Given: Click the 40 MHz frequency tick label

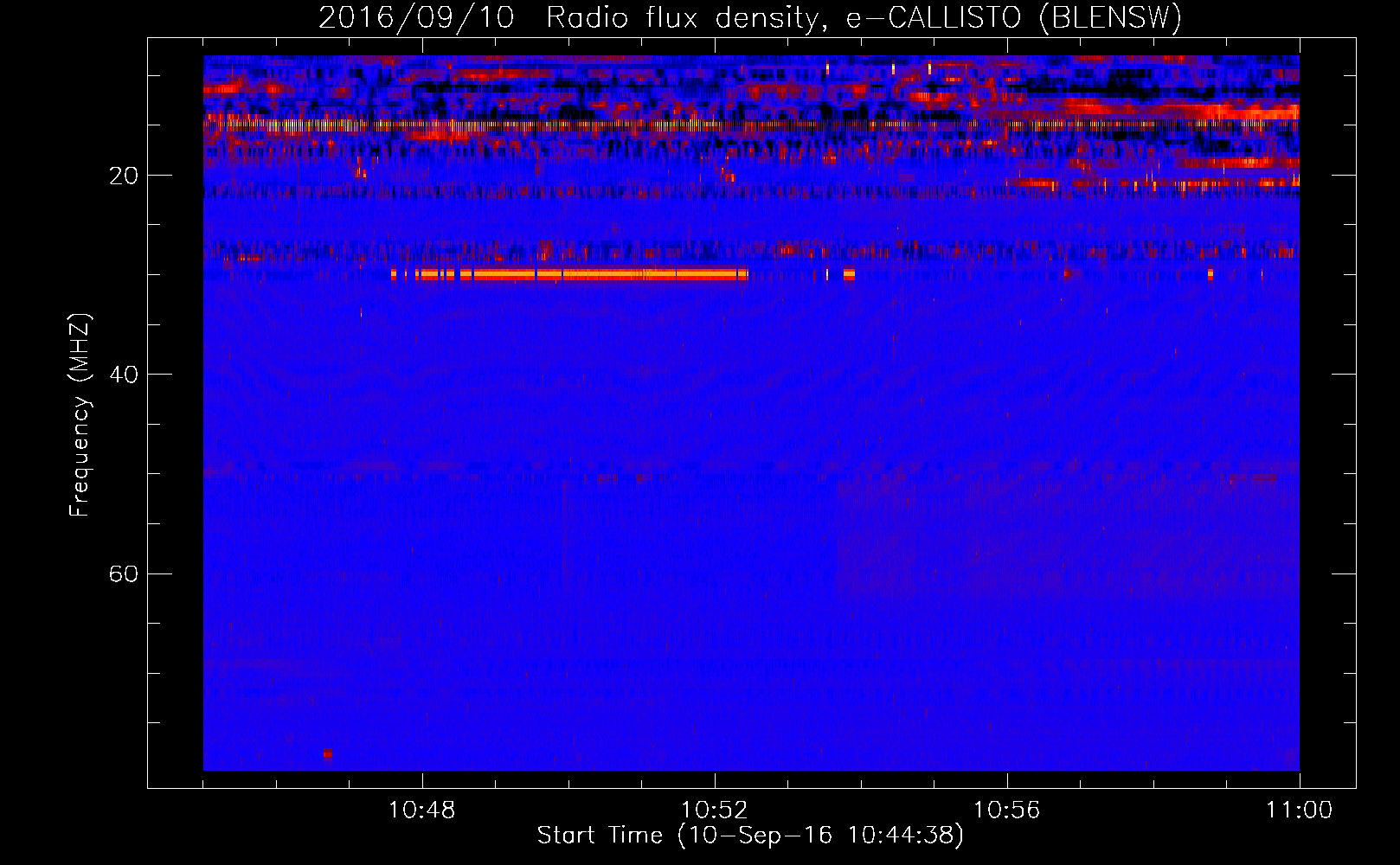Looking at the screenshot, I should click(123, 375).
